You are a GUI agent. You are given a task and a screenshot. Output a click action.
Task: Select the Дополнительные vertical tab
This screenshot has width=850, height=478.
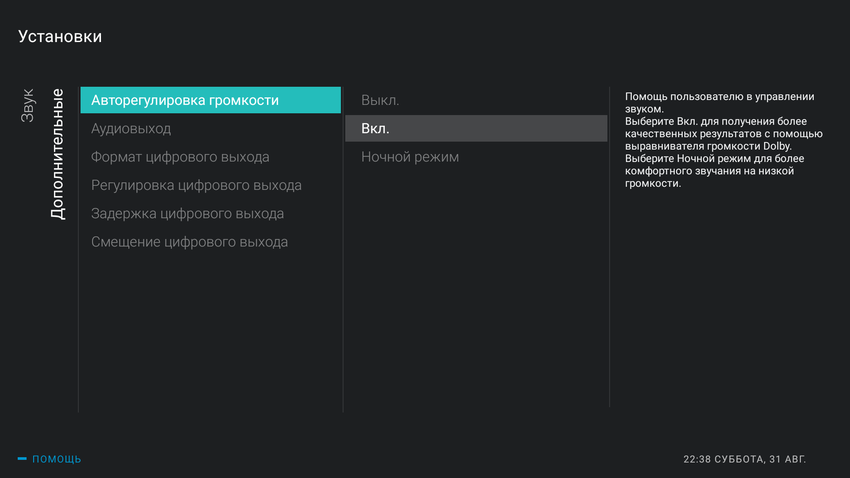point(58,155)
